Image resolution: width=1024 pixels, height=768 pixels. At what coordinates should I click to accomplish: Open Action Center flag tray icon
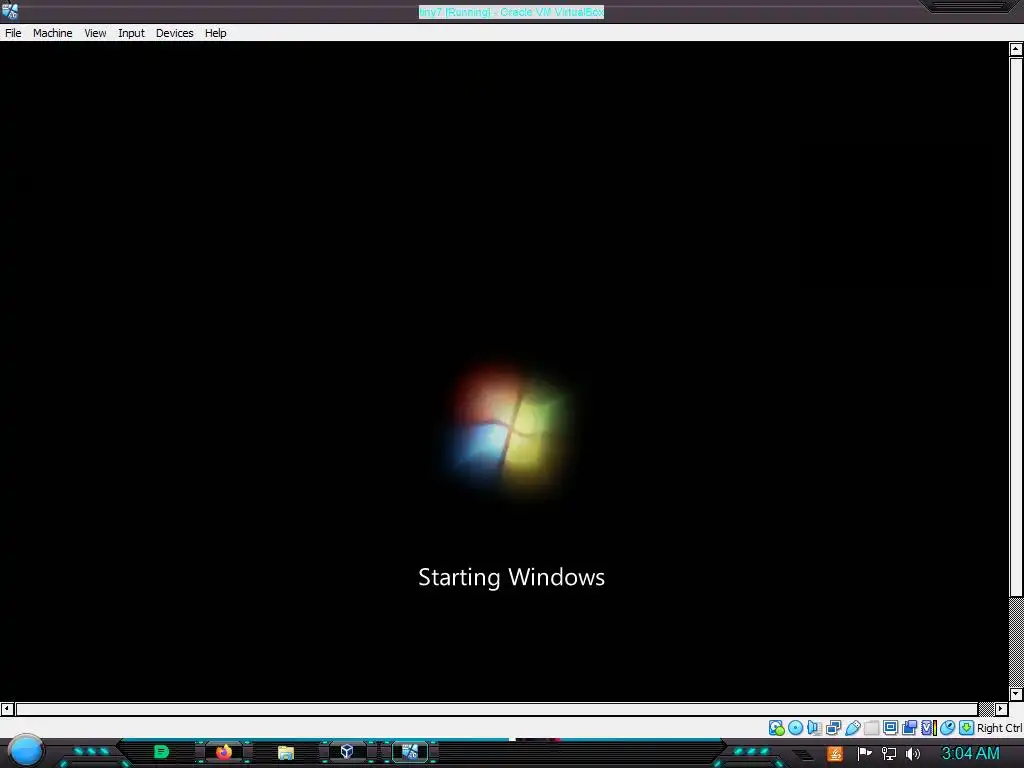(x=865, y=754)
